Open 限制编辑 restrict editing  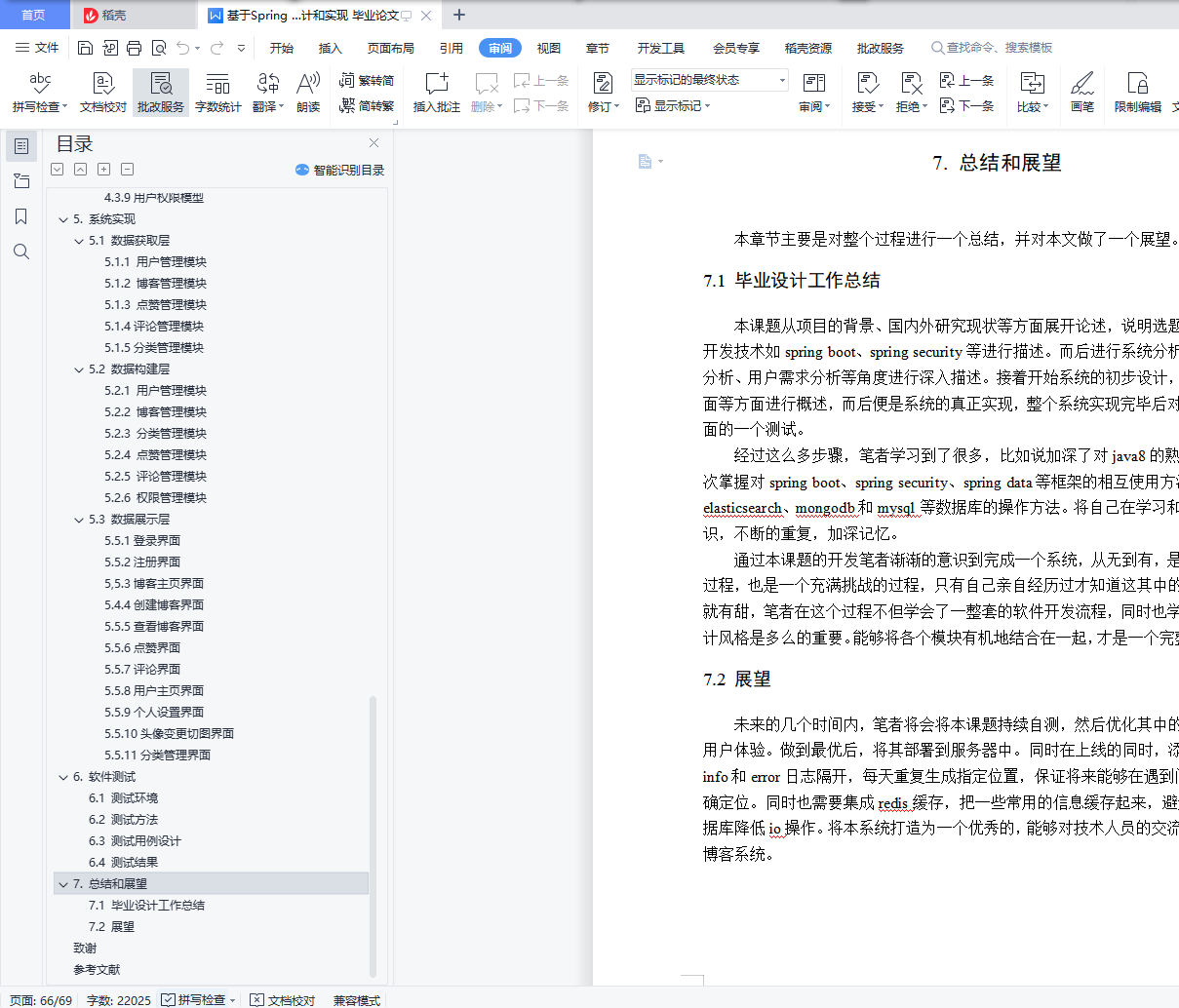click(x=1138, y=93)
